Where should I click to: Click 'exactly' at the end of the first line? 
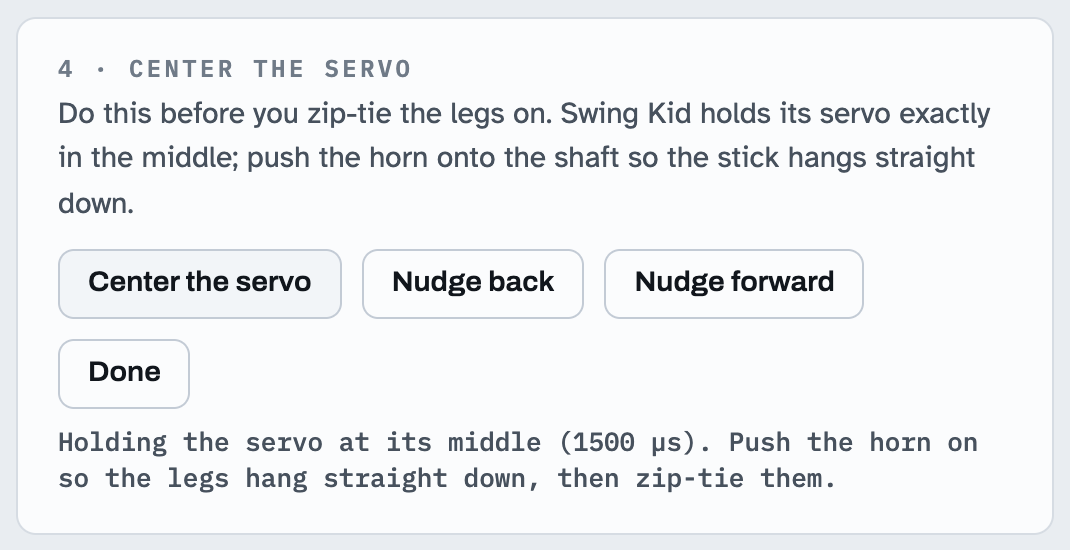tap(944, 114)
